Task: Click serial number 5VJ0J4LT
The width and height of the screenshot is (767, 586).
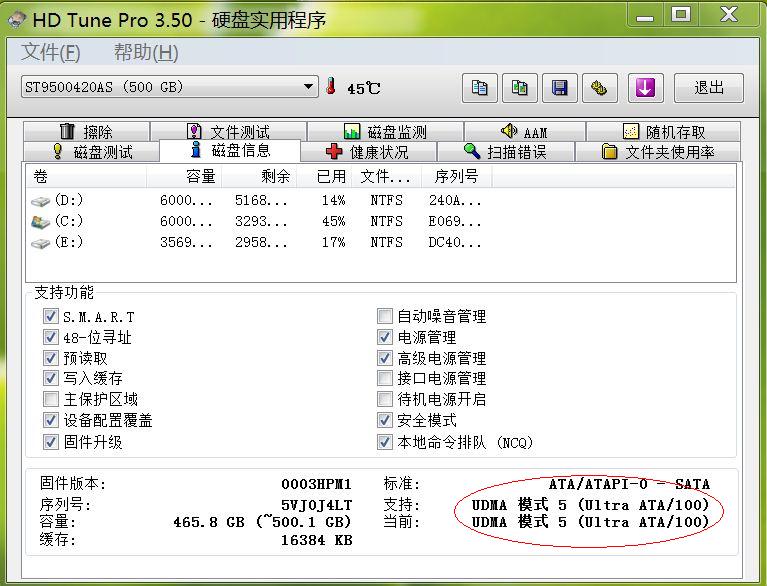Action: (x=316, y=505)
